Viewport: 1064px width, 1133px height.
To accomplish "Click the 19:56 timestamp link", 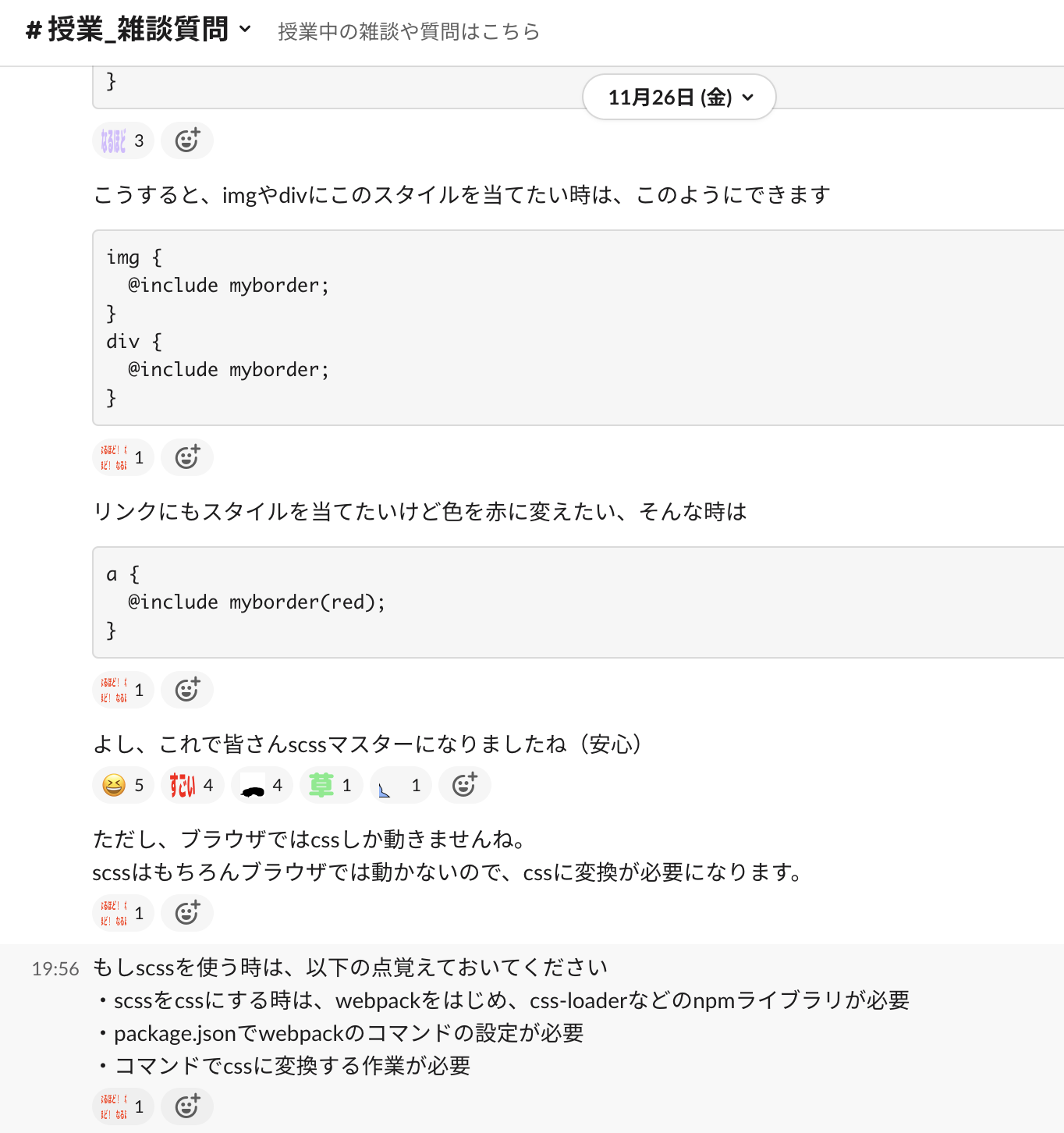I will click(55, 968).
